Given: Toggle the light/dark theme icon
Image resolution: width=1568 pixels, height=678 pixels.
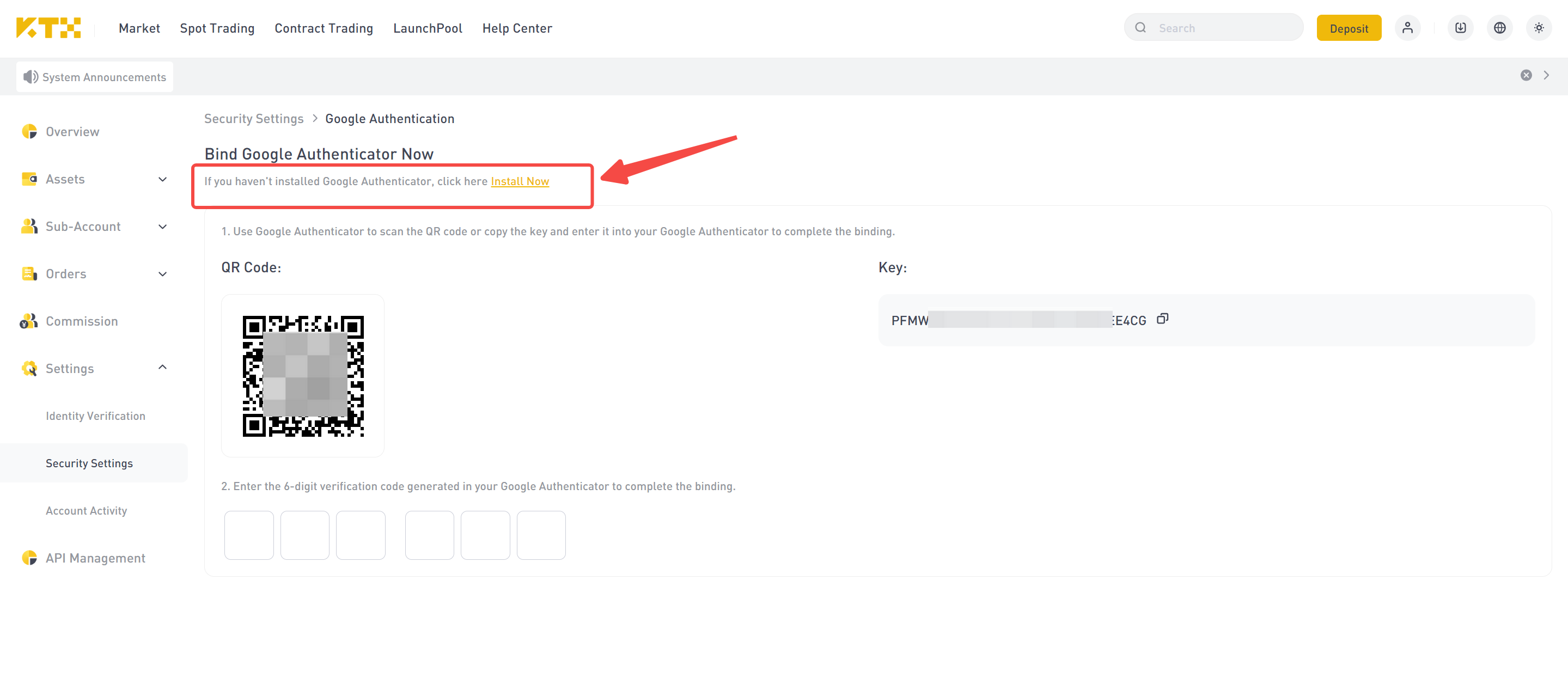Looking at the screenshot, I should click(1539, 28).
